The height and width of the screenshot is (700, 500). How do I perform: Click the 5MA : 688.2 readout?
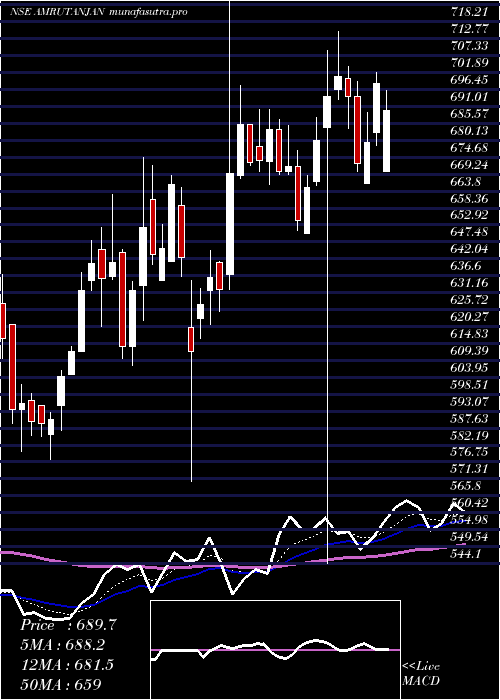pyautogui.click(x=65, y=645)
